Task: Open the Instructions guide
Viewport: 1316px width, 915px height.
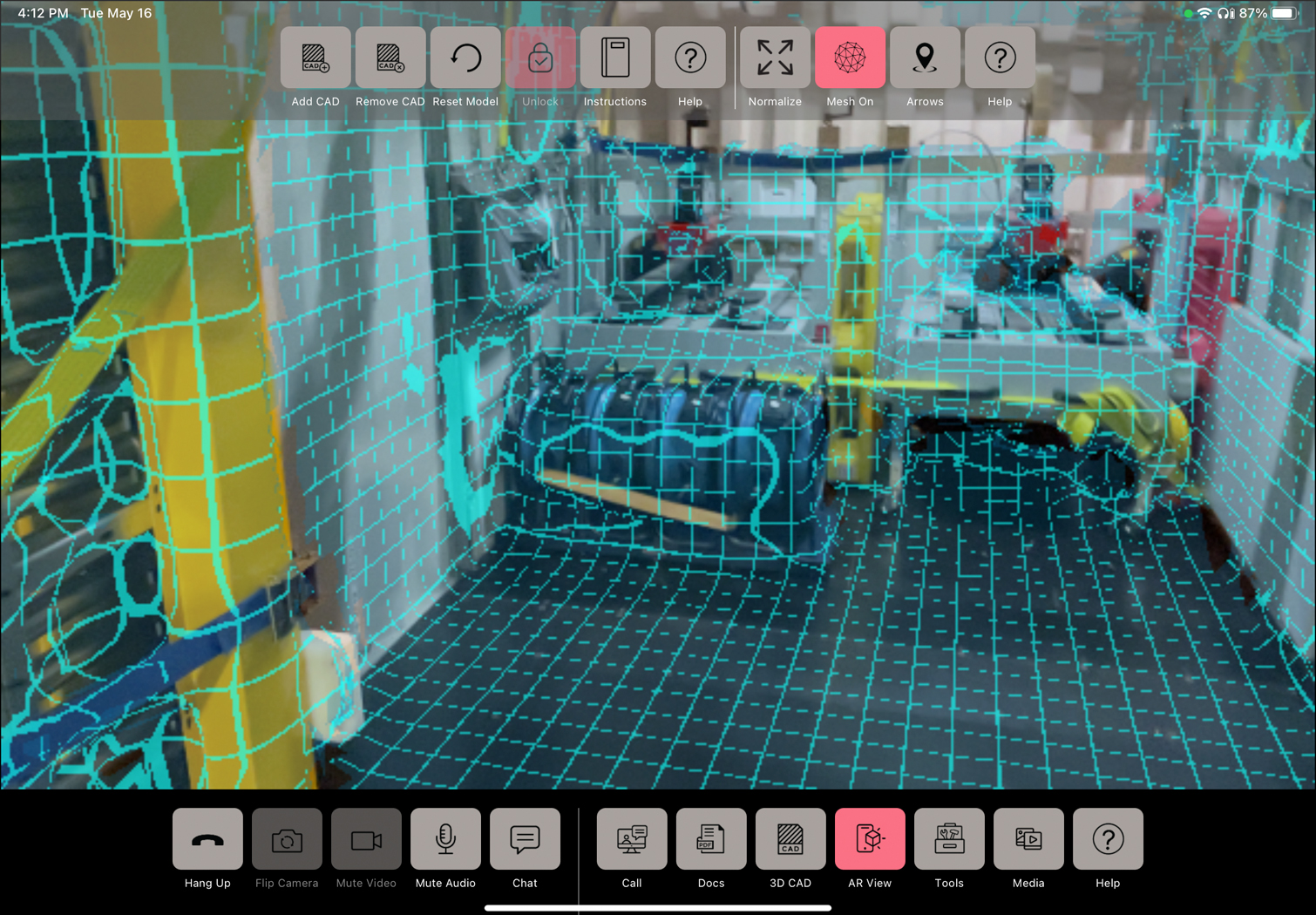Action: click(x=615, y=58)
